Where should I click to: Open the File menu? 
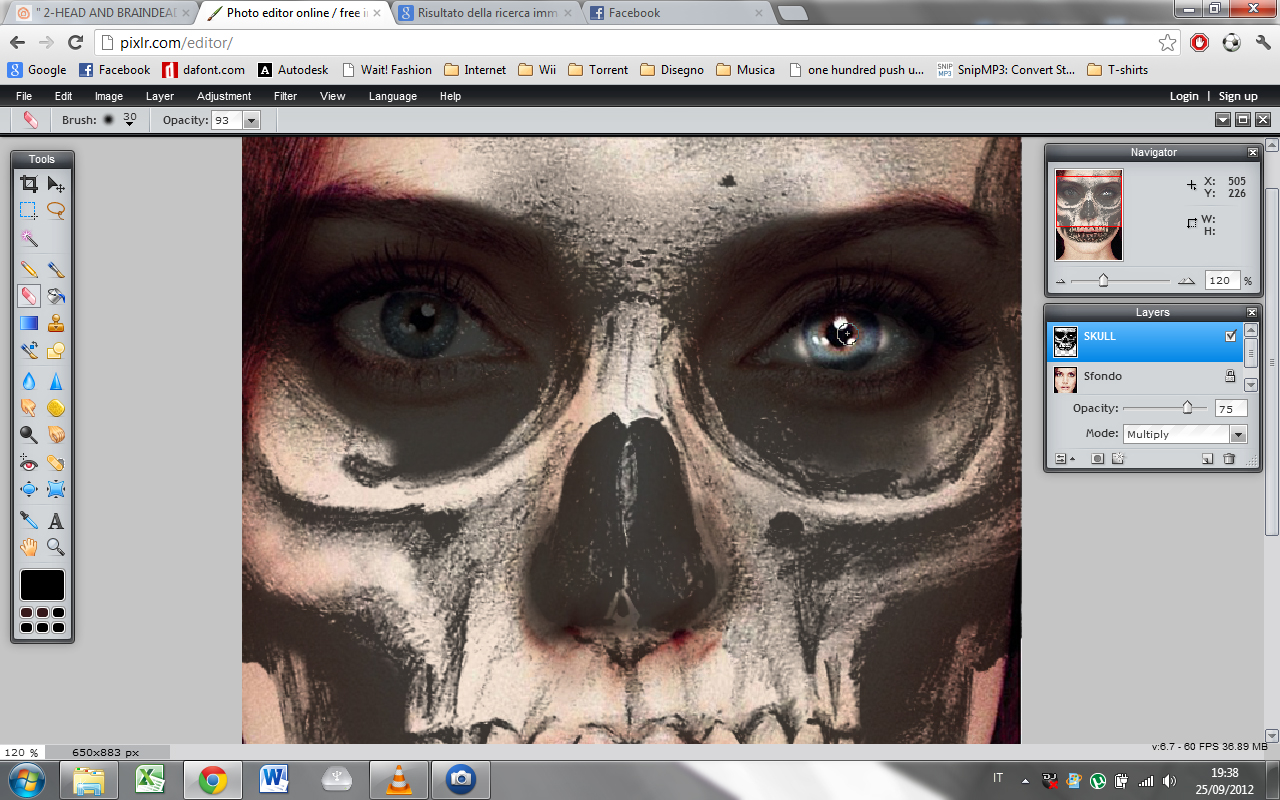pos(24,96)
